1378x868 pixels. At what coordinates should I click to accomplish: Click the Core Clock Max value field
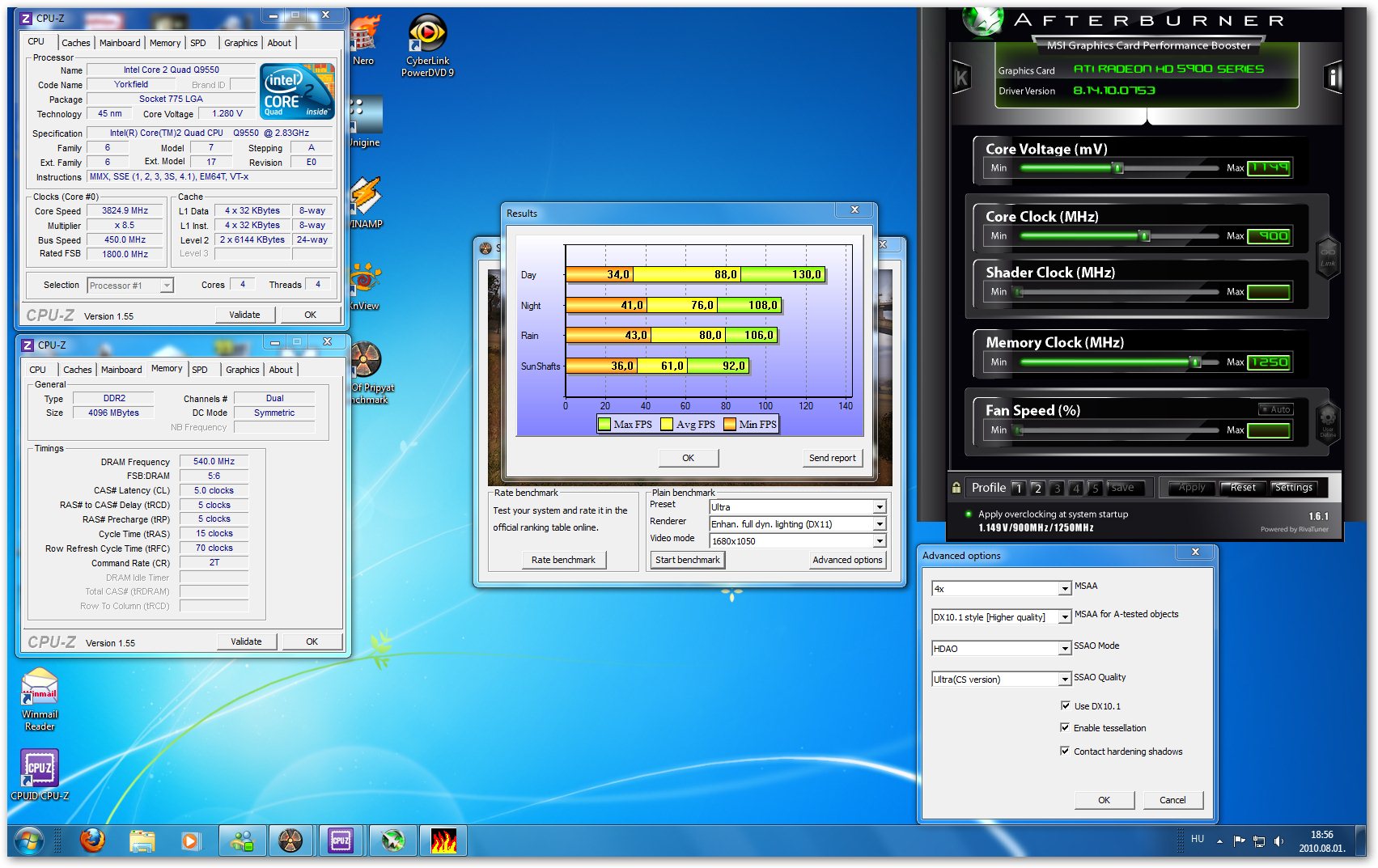tap(1269, 236)
